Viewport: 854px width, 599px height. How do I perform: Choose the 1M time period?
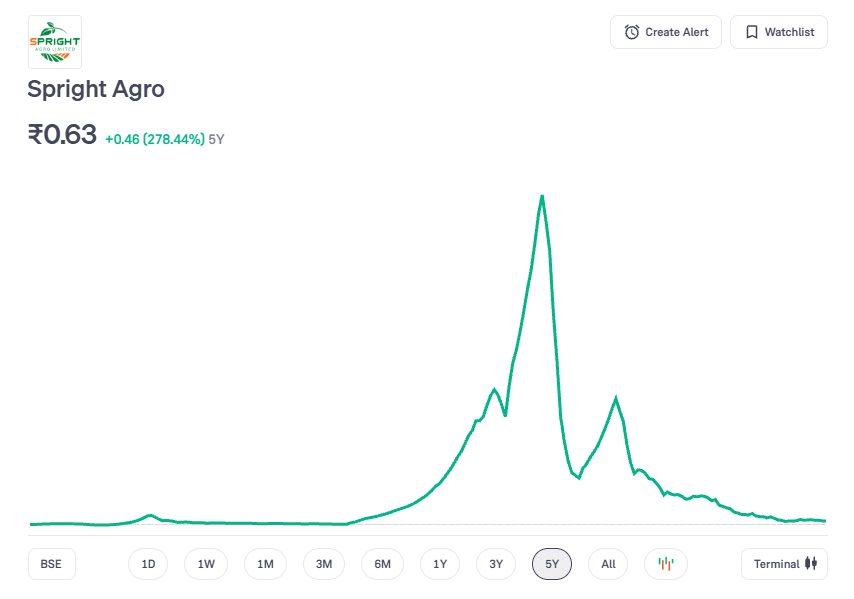click(265, 564)
